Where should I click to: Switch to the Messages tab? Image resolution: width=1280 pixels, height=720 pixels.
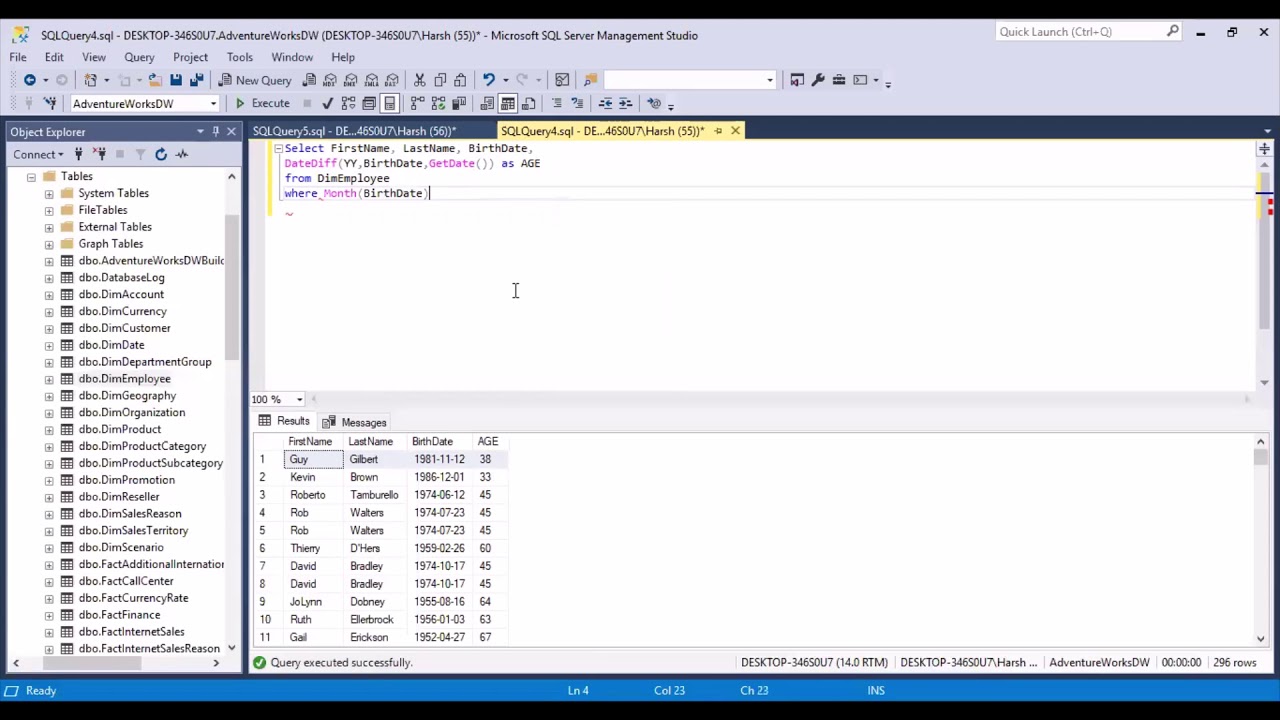click(354, 422)
